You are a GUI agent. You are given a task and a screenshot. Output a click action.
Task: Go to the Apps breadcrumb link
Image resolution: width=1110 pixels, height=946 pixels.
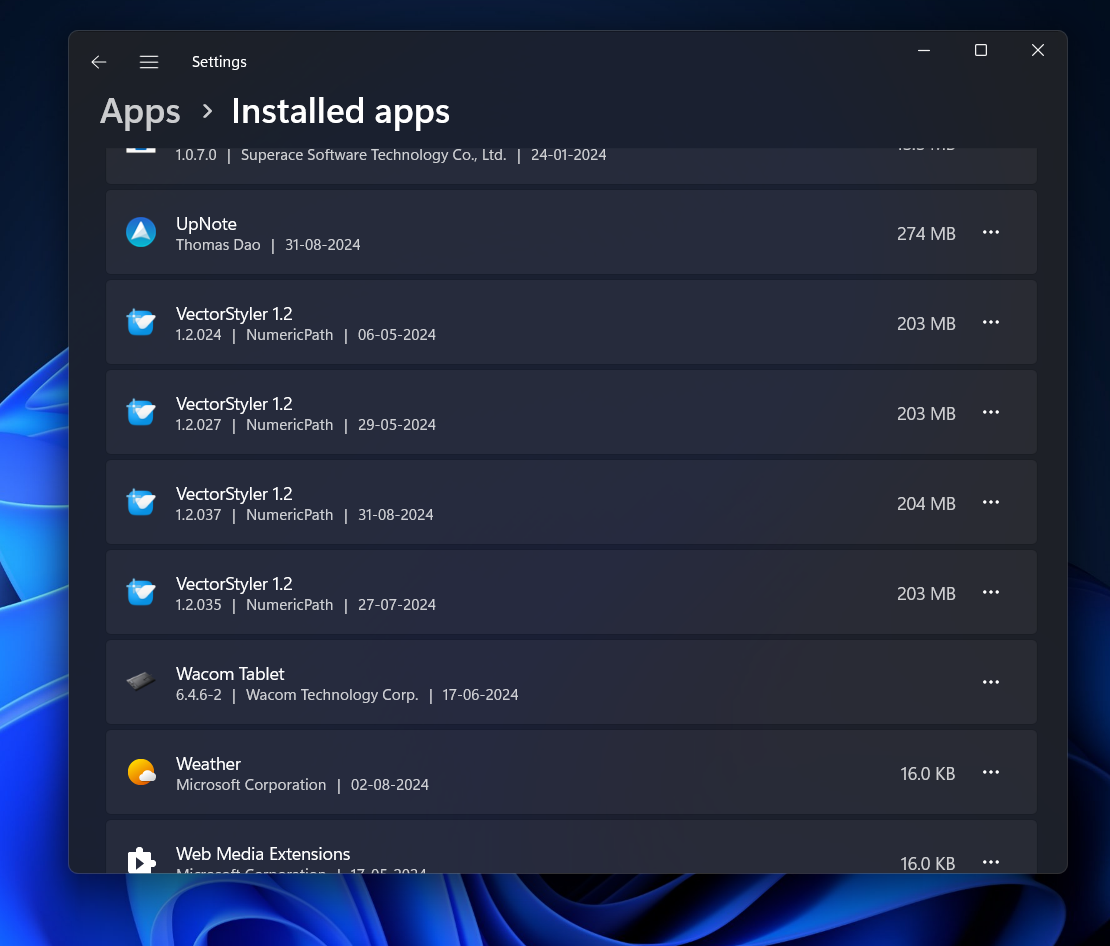[x=140, y=112]
